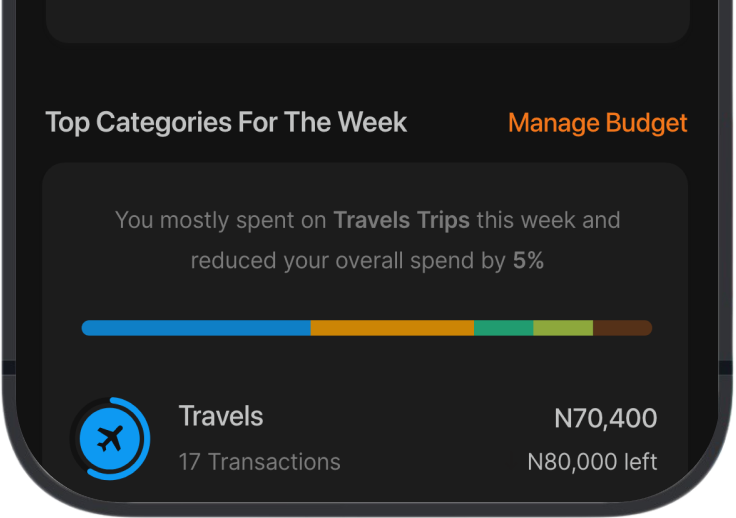Open the Travels category name
The height and width of the screenshot is (518, 736).
[x=221, y=416]
